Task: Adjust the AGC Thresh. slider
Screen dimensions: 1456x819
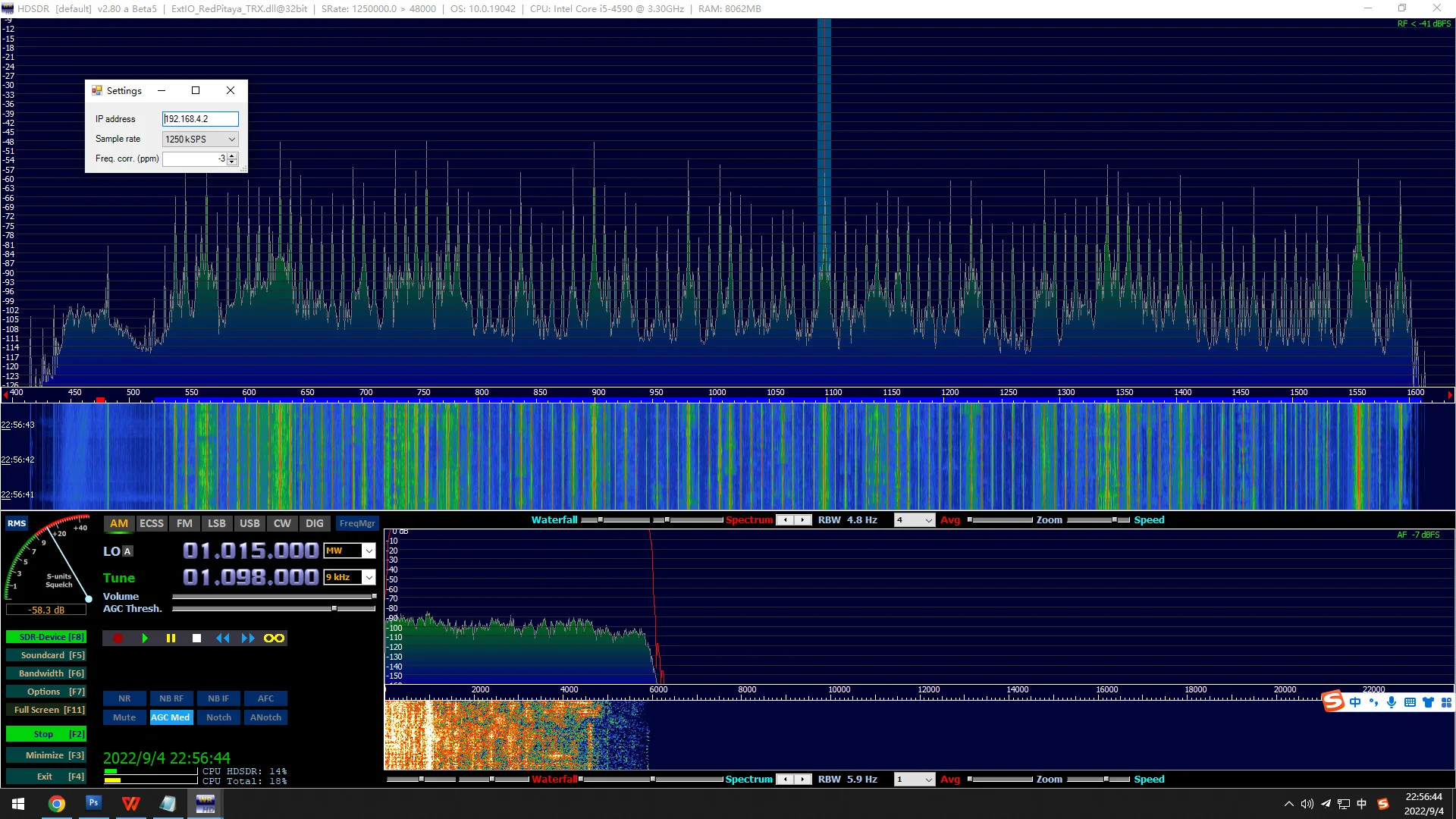Action: click(x=334, y=609)
